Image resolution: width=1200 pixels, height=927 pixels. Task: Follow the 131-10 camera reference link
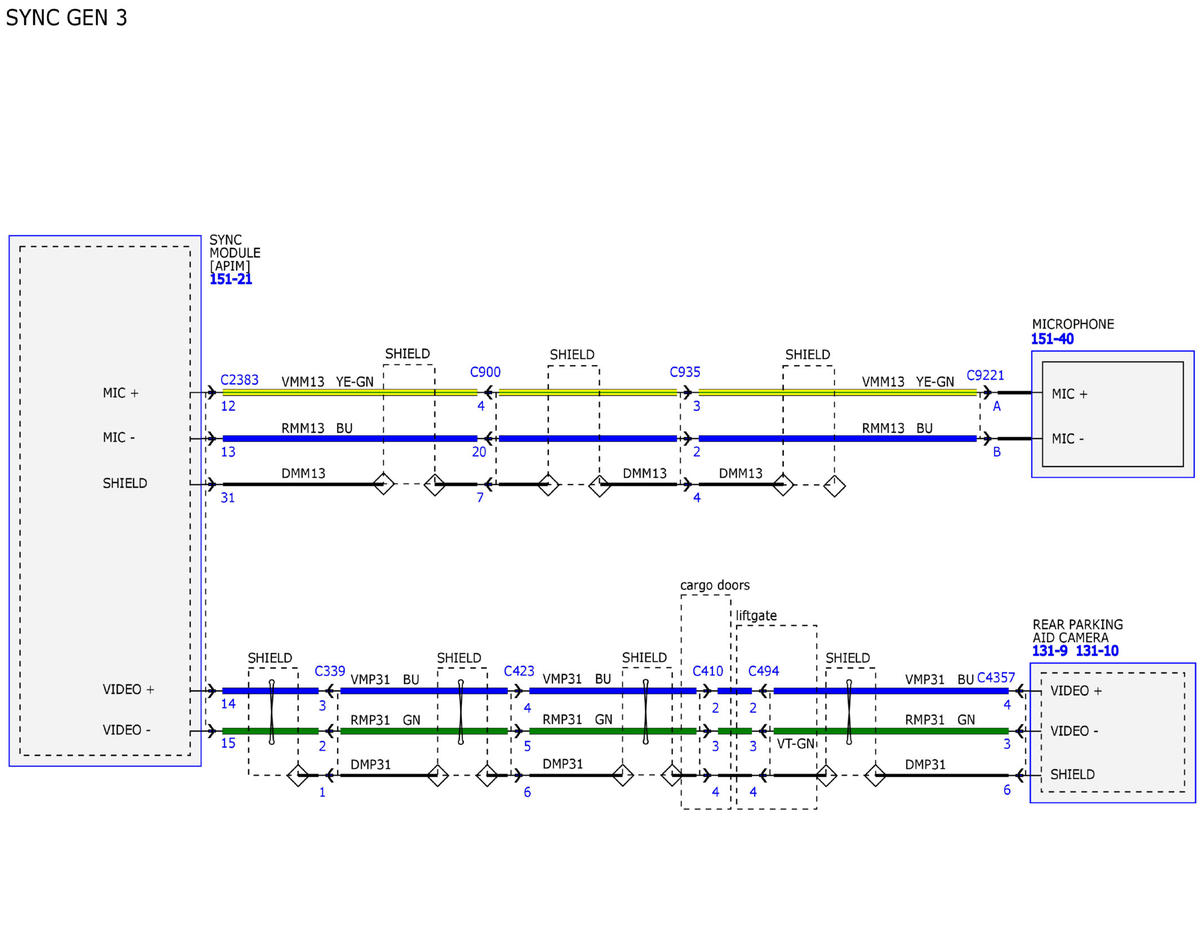pos(1097,651)
